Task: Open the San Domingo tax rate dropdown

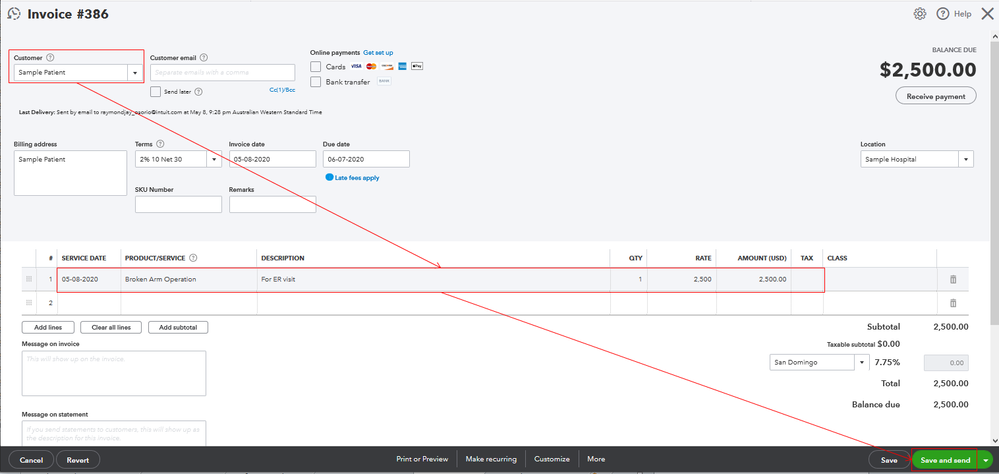Action: tap(862, 363)
